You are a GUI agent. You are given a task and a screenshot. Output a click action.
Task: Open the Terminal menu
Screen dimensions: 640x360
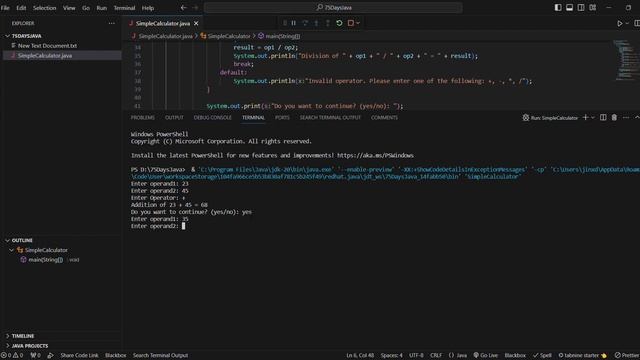click(124, 8)
